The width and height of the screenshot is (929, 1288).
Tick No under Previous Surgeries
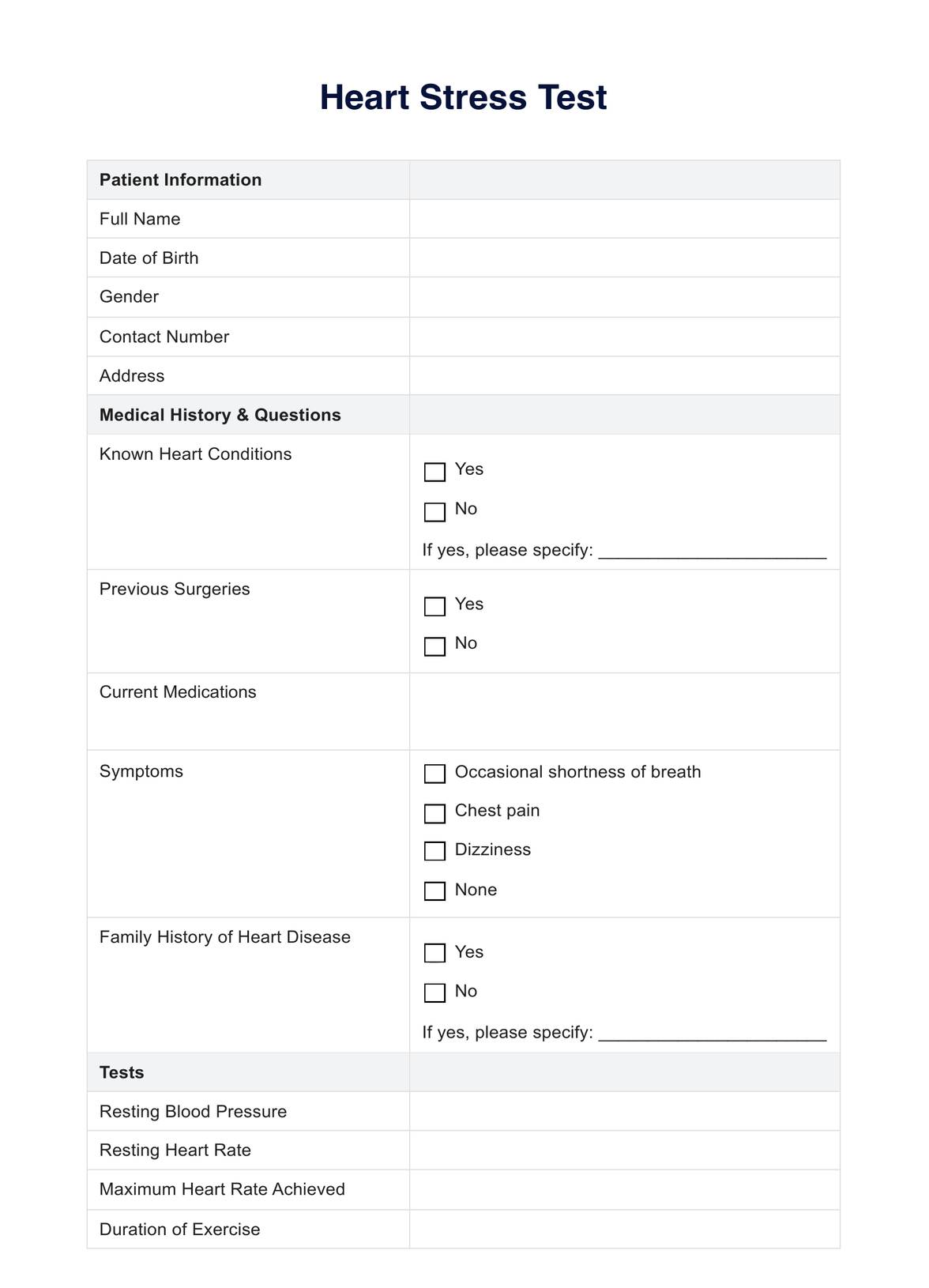click(x=434, y=646)
